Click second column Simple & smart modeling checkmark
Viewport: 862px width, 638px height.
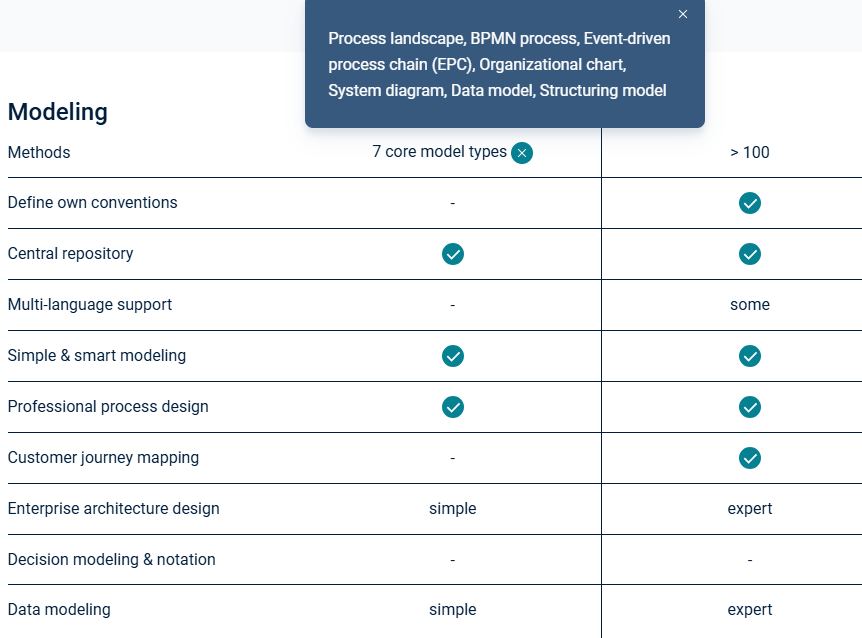click(750, 356)
